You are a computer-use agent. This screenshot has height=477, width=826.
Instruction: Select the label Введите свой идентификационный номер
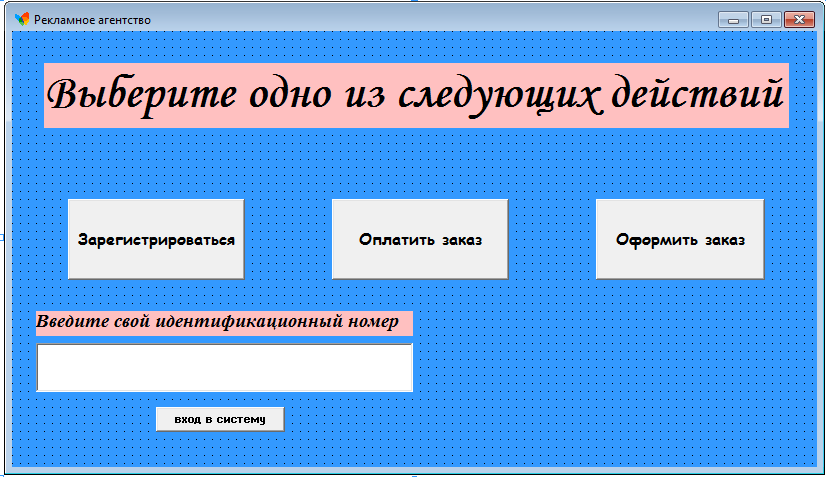[224, 323]
